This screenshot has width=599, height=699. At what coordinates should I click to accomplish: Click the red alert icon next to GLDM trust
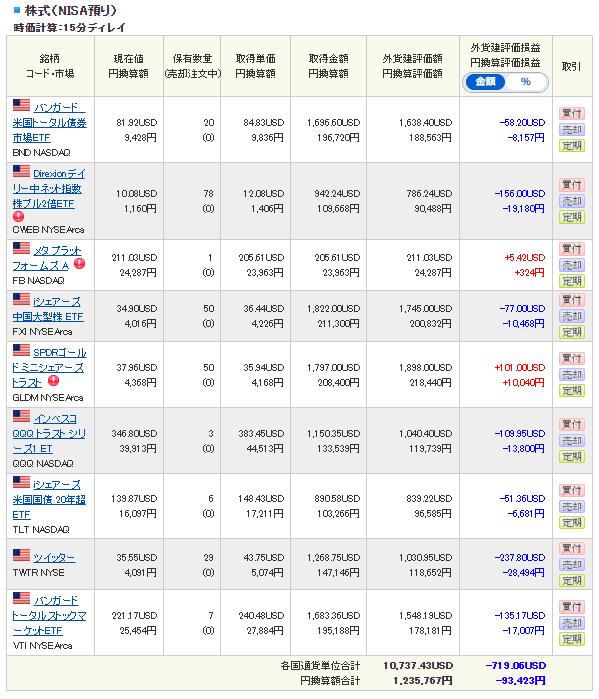(53, 381)
